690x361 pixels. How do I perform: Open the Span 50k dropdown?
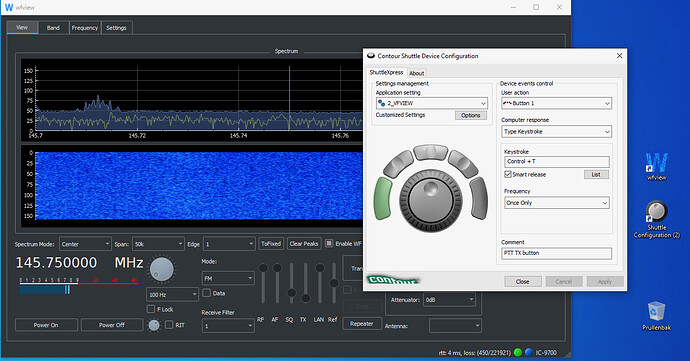pos(158,244)
